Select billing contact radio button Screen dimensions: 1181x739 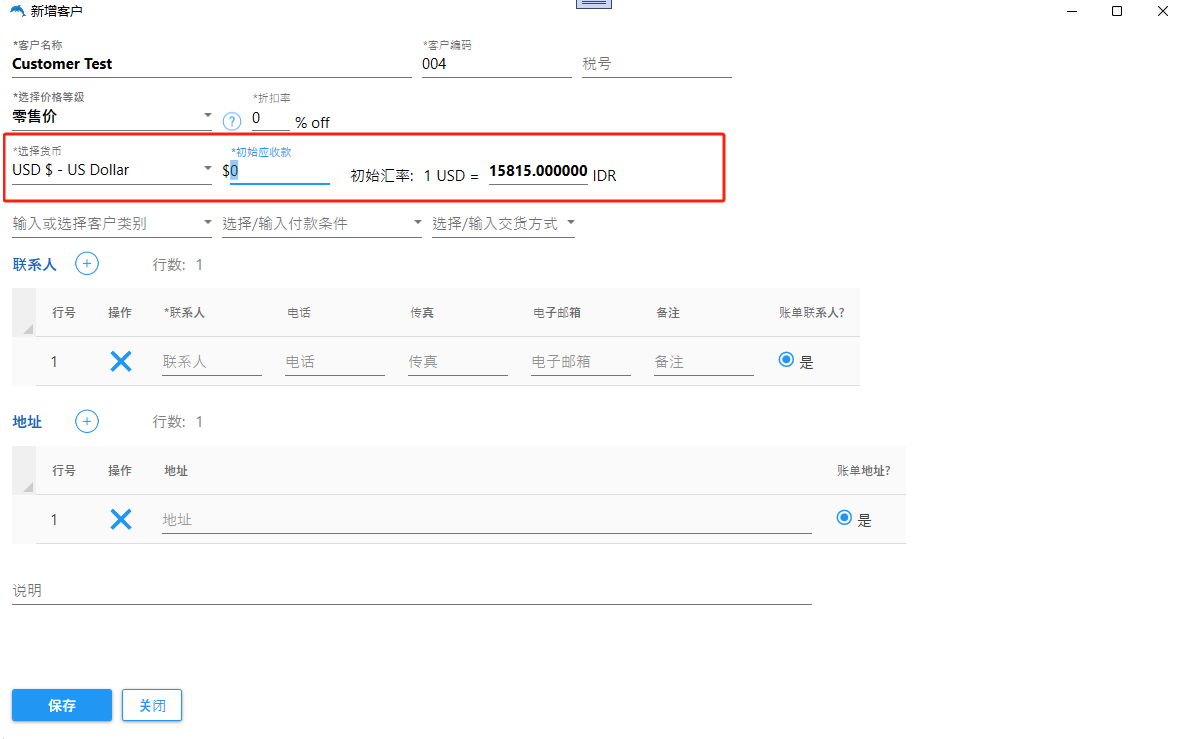786,360
